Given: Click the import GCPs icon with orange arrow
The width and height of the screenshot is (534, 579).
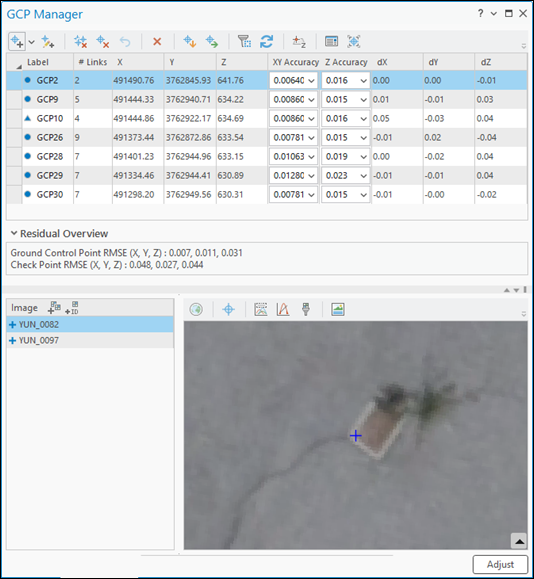Looking at the screenshot, I should 189,42.
